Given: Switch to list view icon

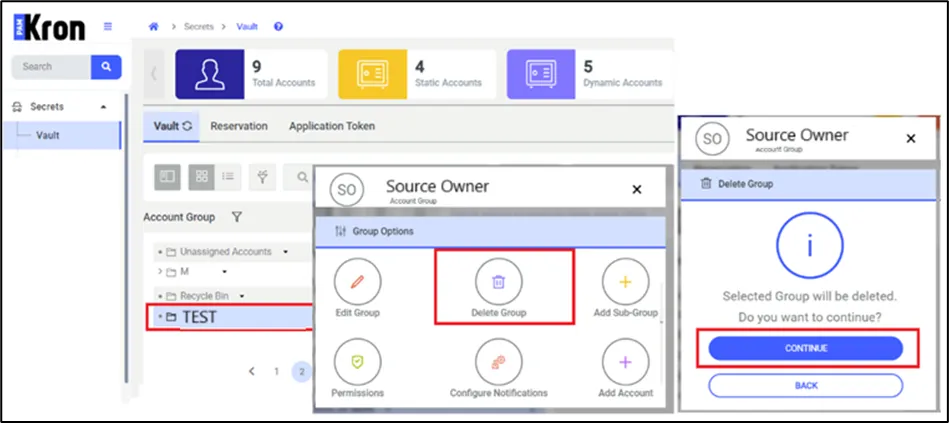Looking at the screenshot, I should click(228, 177).
